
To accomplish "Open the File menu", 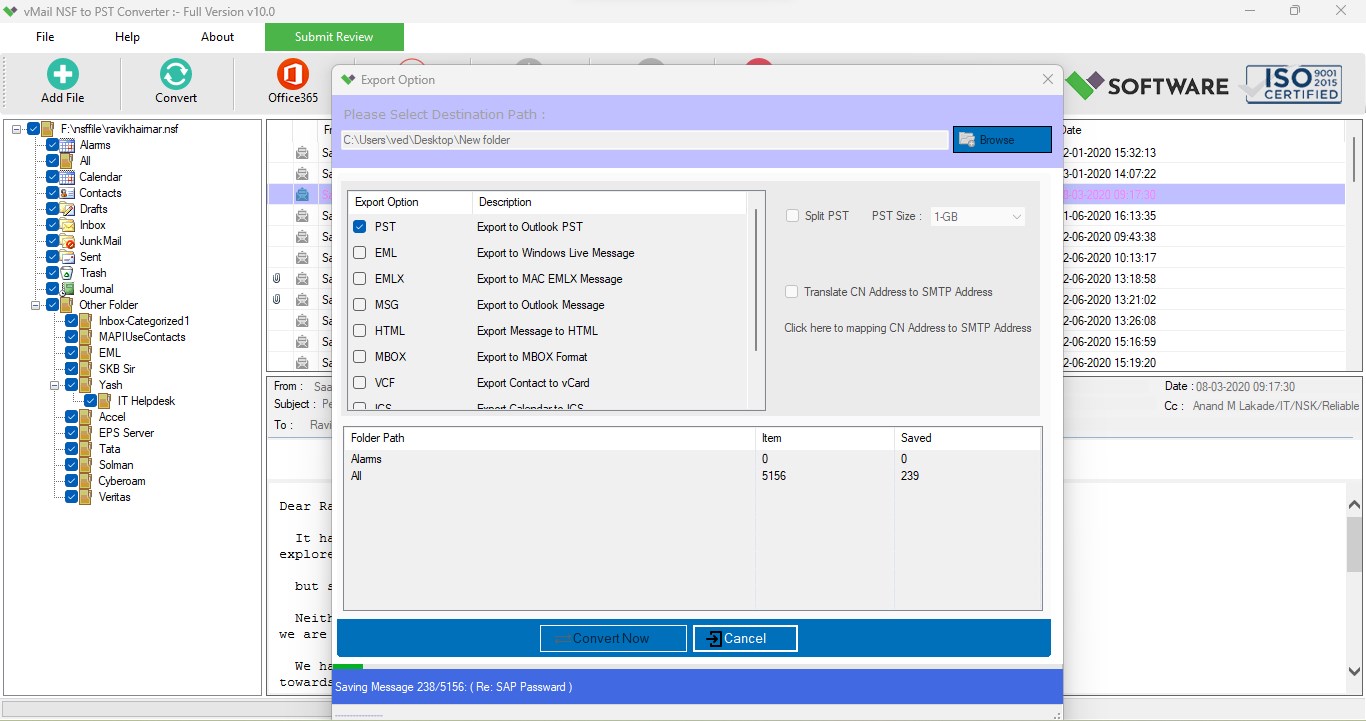I will tap(45, 37).
